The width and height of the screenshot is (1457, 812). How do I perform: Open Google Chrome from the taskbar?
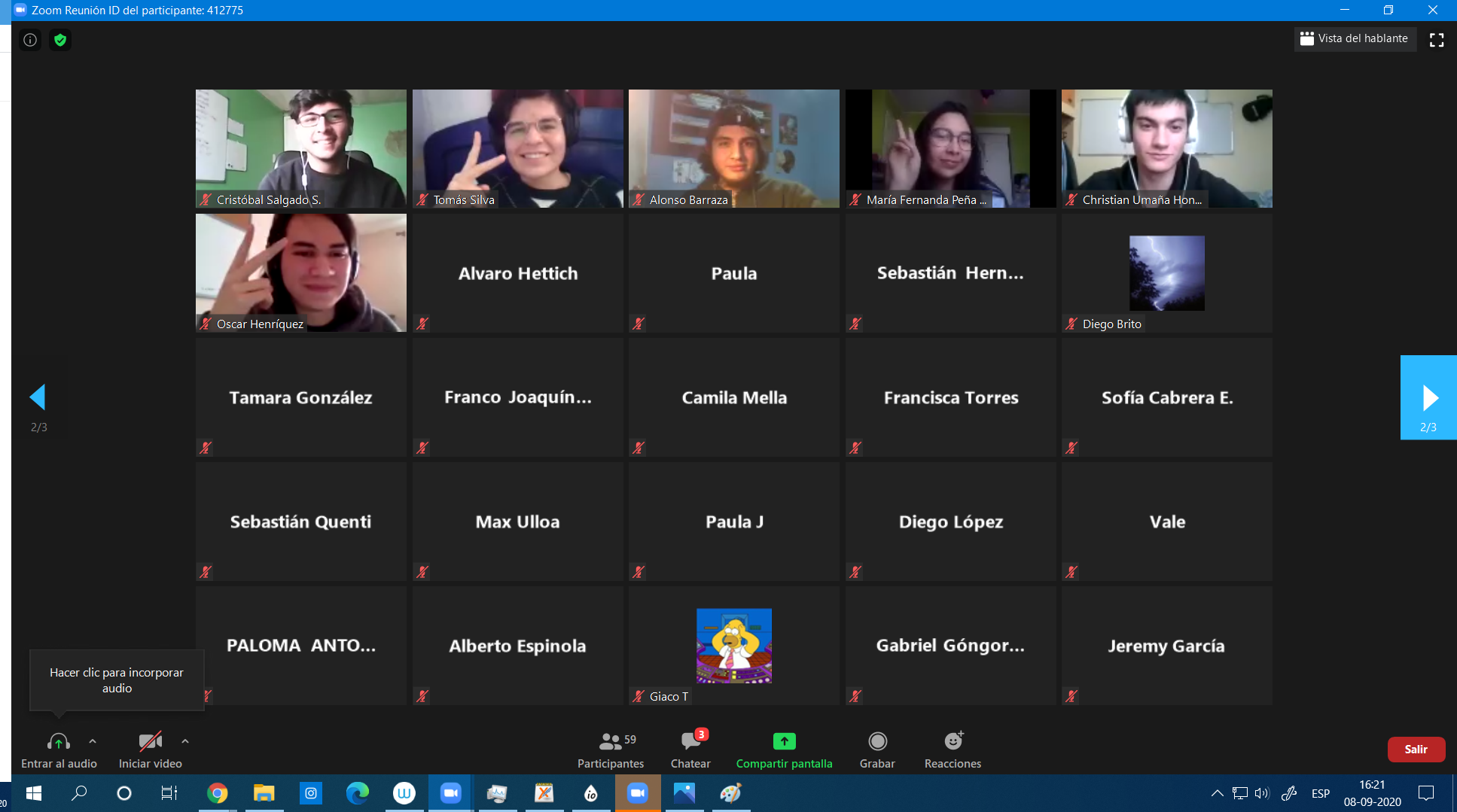(x=218, y=793)
